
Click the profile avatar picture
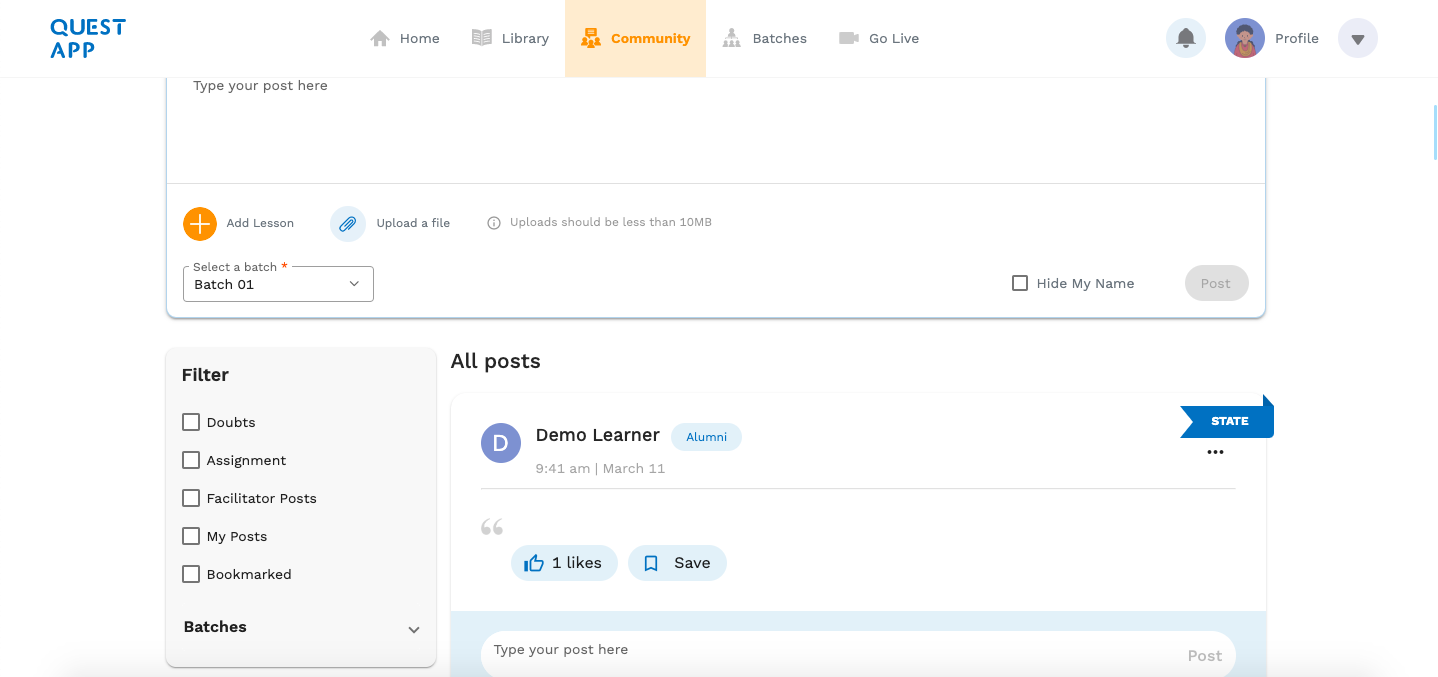[1244, 39]
